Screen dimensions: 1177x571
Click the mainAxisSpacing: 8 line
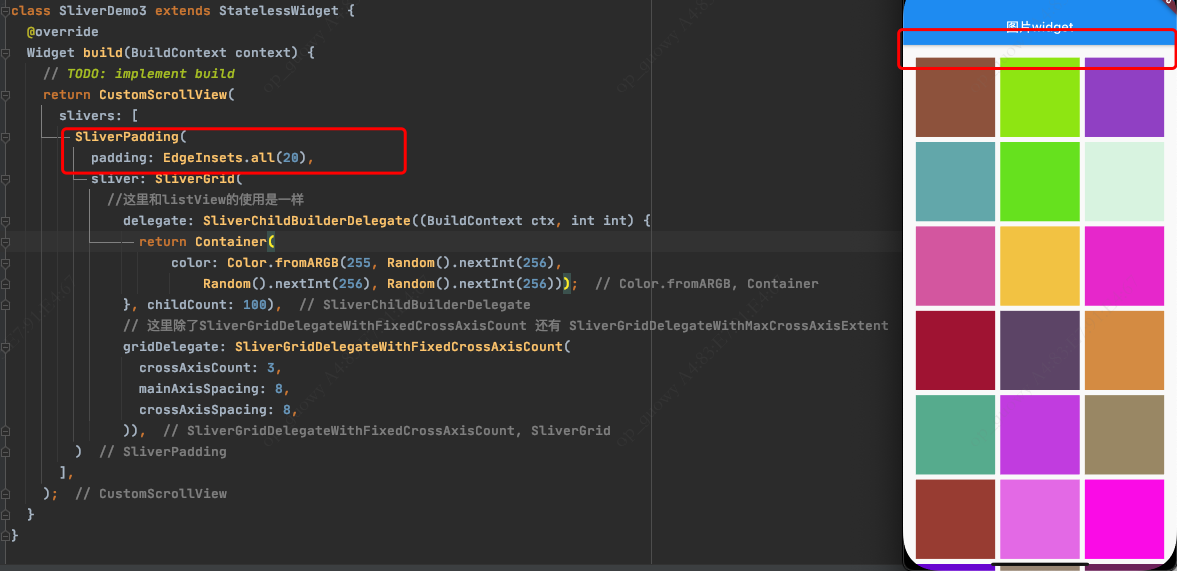point(215,389)
